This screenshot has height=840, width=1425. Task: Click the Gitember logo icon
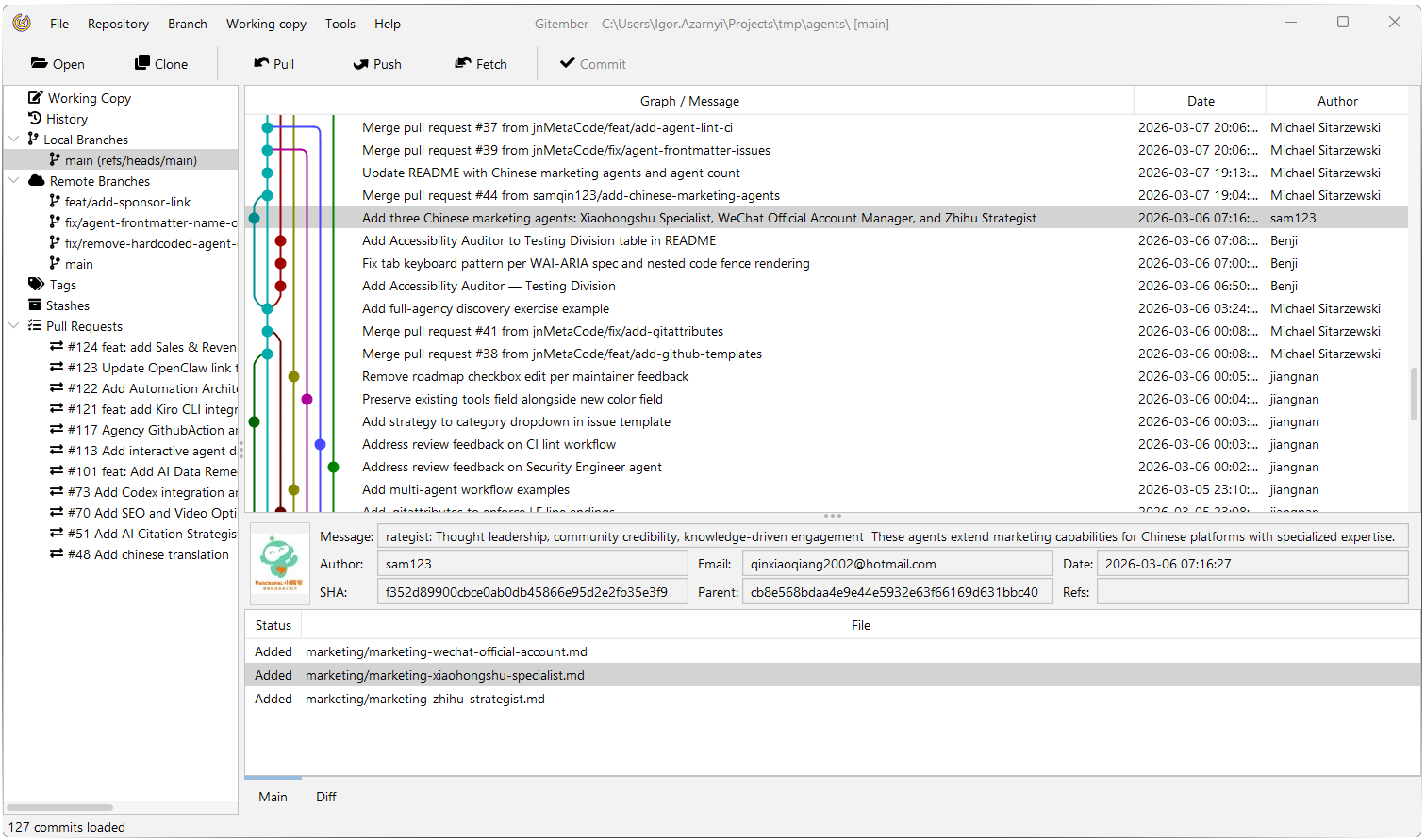coord(21,22)
